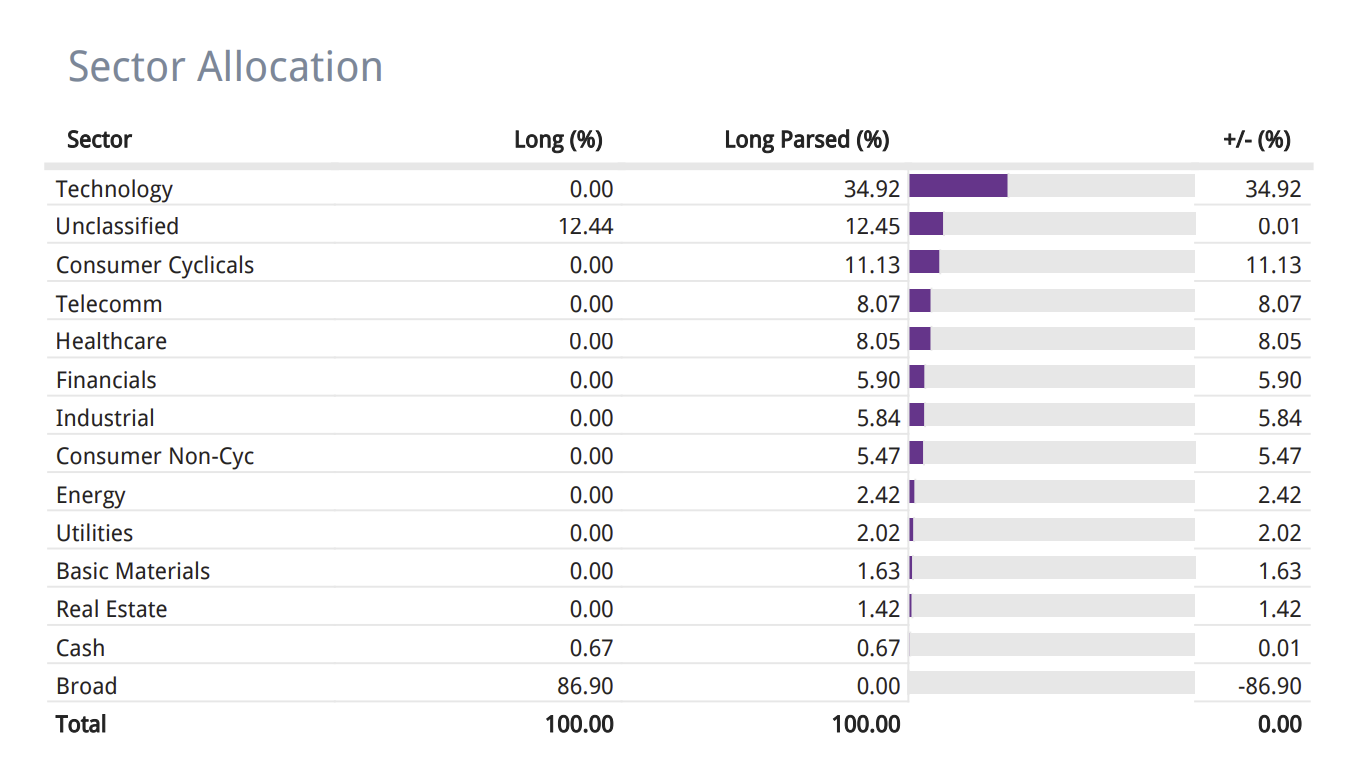Select the Utilities sector label
Viewport: 1346px width, 780px height.
(x=94, y=533)
